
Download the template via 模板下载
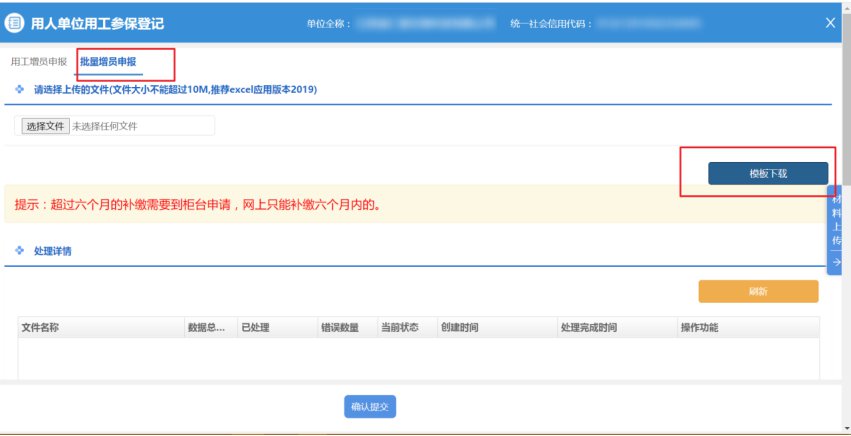767,173
